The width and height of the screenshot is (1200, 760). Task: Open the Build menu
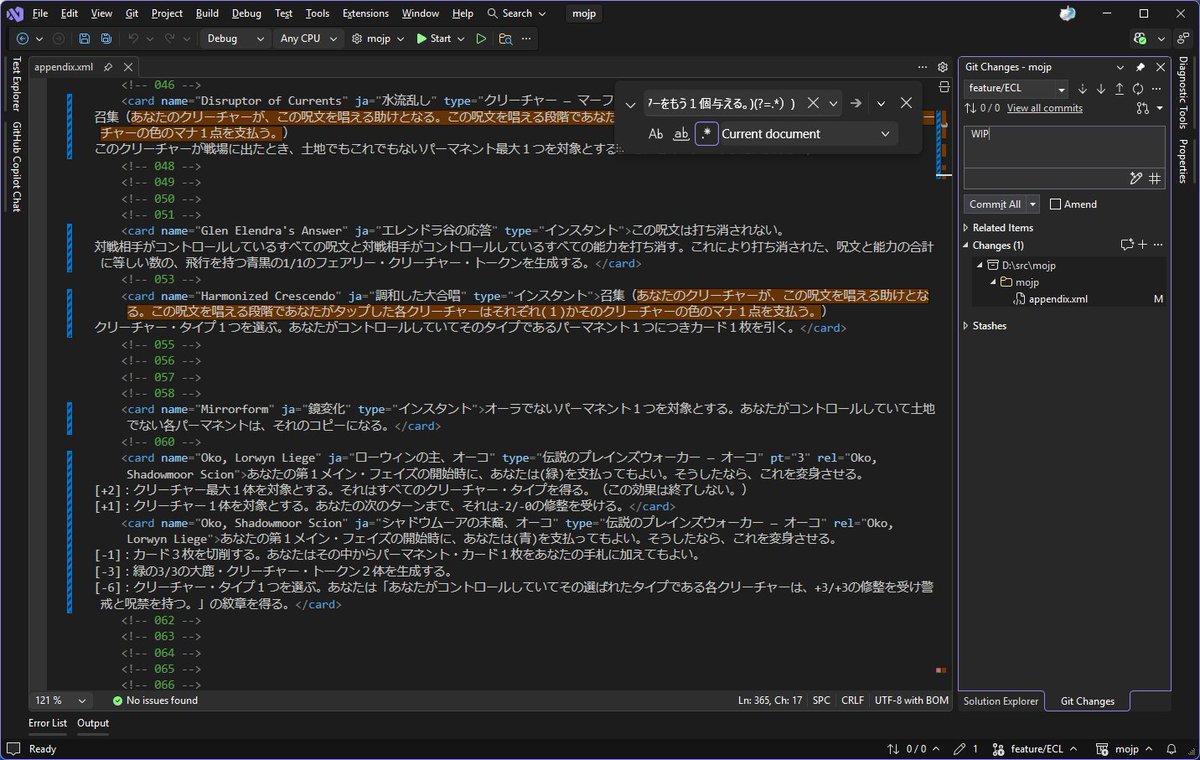click(207, 14)
